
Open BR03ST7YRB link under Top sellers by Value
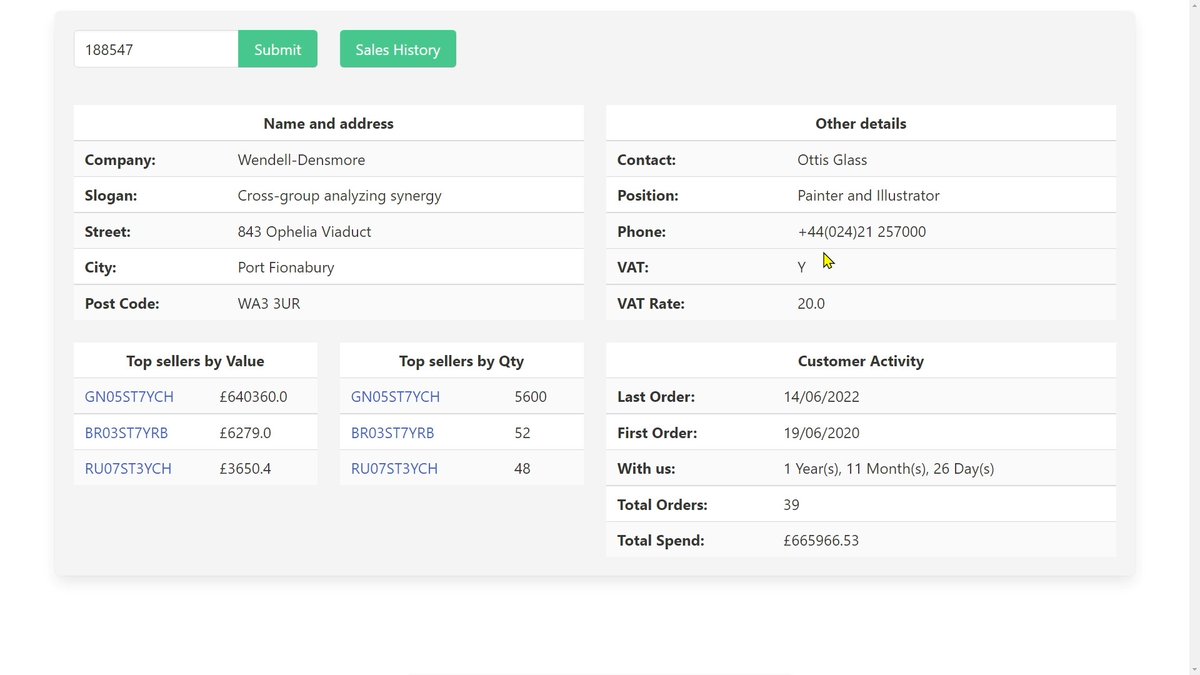[x=126, y=433]
